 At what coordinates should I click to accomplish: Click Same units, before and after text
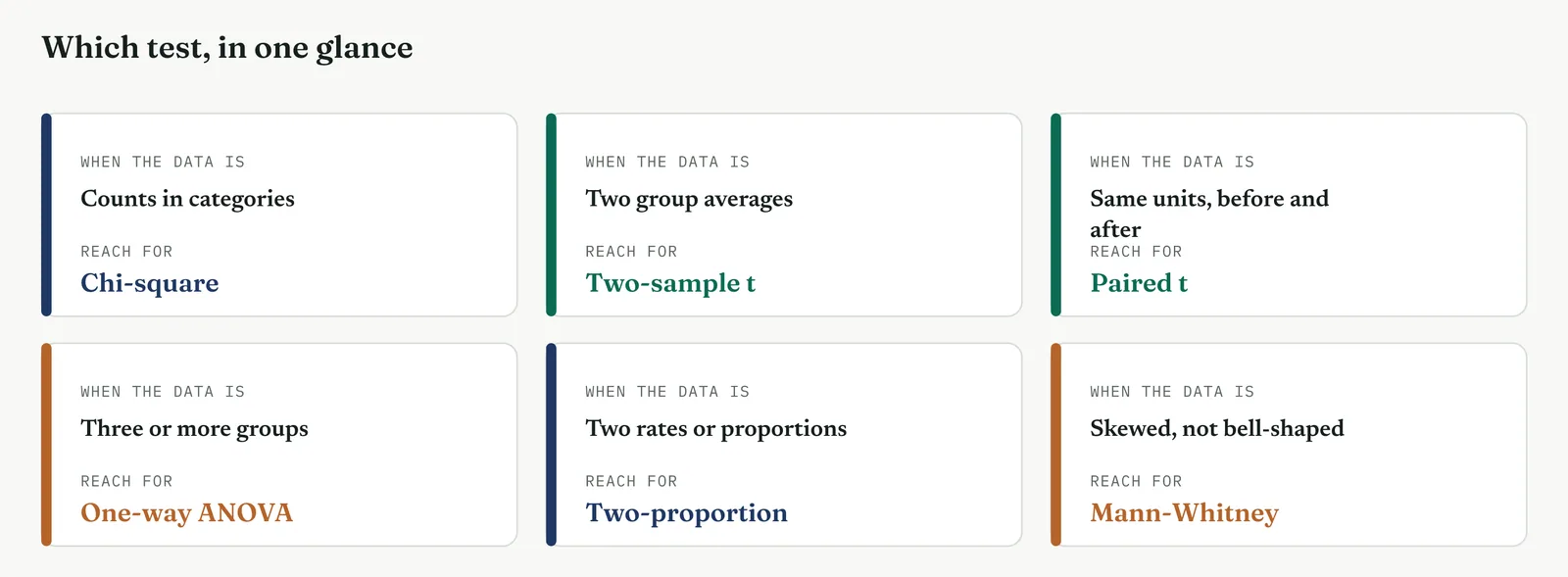(1209, 214)
